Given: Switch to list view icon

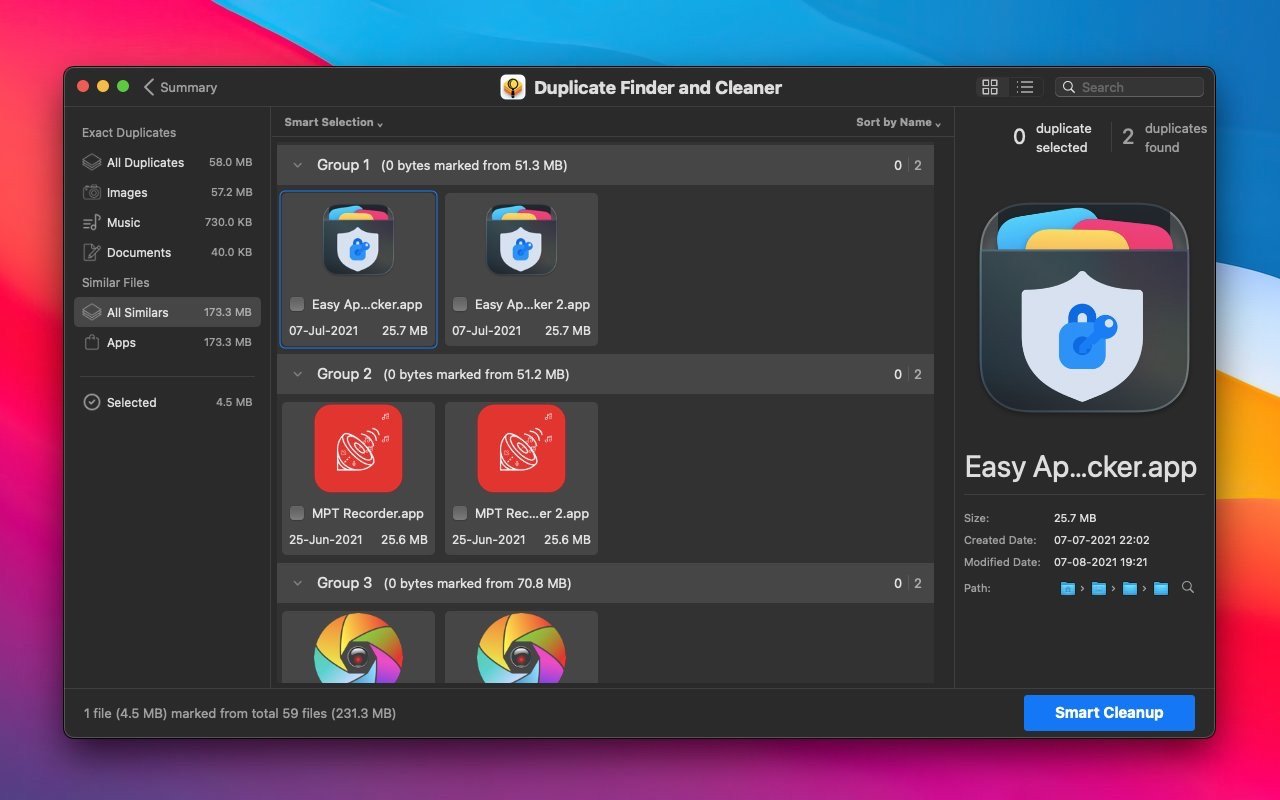Looking at the screenshot, I should point(1024,87).
